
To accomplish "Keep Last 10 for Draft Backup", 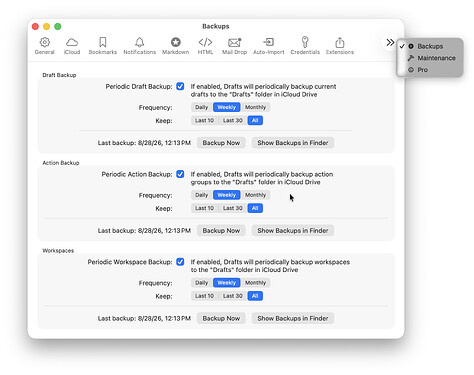I will [204, 120].
